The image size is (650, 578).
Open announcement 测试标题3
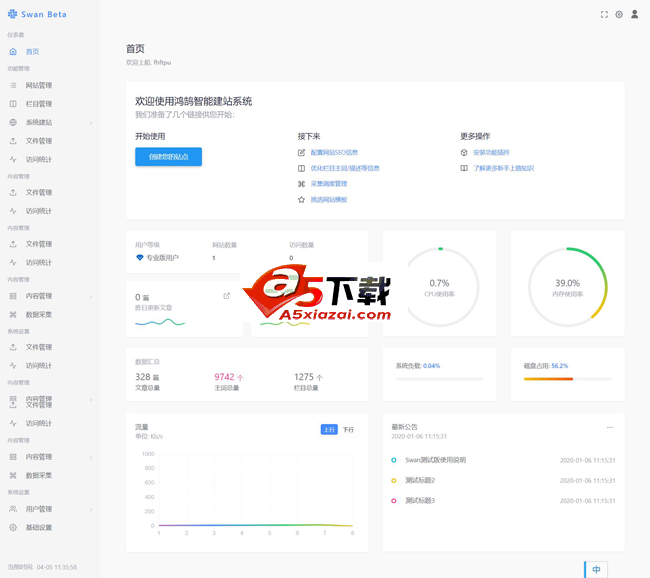coord(420,500)
